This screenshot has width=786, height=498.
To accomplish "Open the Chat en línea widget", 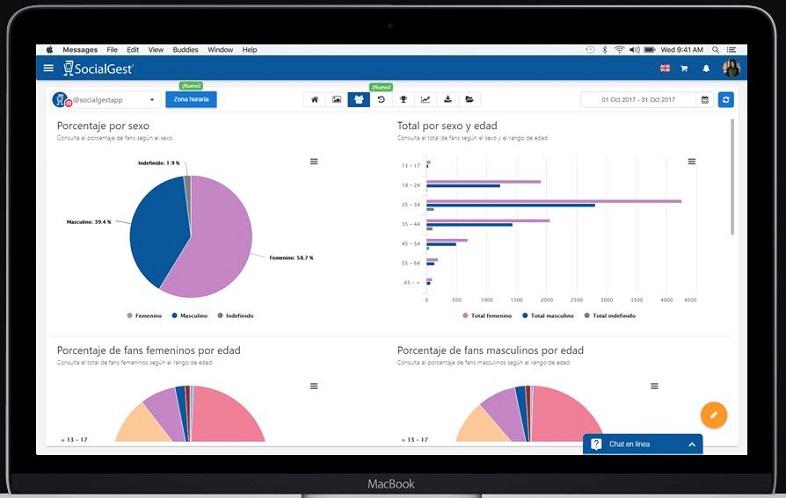I will [643, 444].
